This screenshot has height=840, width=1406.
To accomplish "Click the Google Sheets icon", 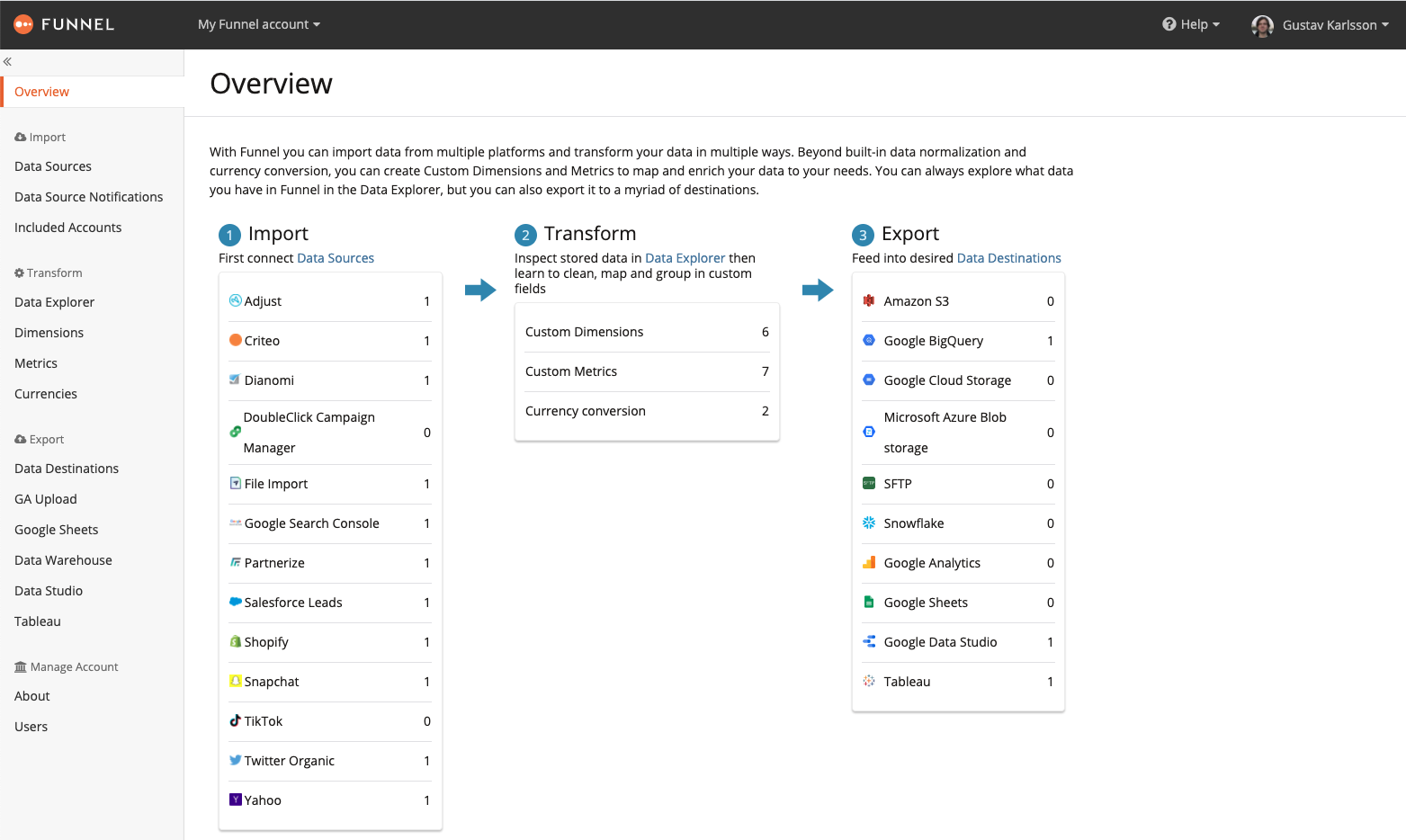I will (869, 602).
